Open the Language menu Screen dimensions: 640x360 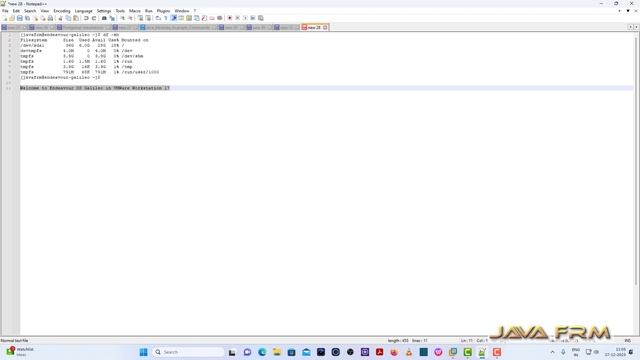tap(84, 11)
